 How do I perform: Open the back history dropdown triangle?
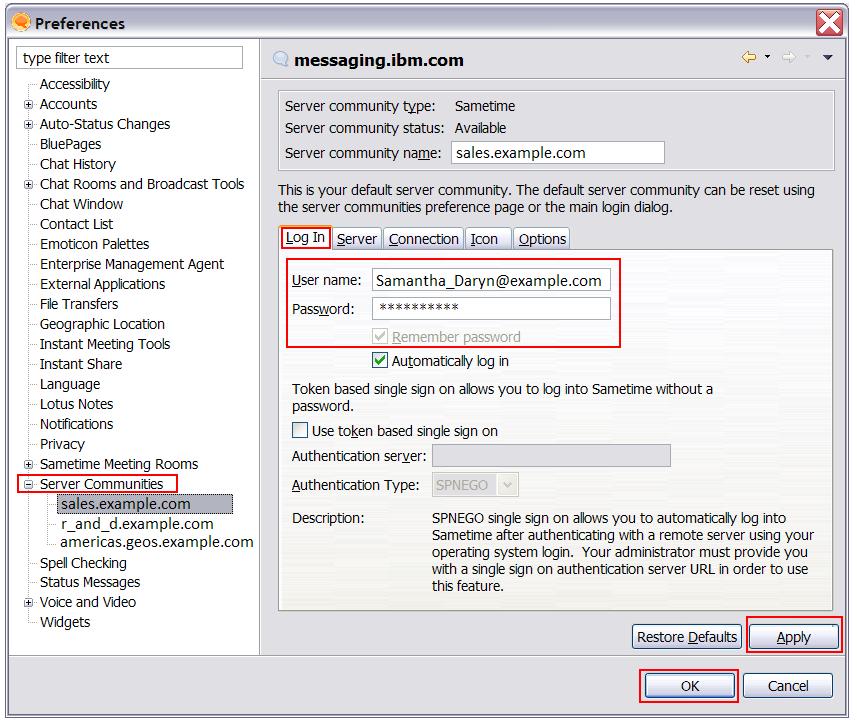point(768,57)
